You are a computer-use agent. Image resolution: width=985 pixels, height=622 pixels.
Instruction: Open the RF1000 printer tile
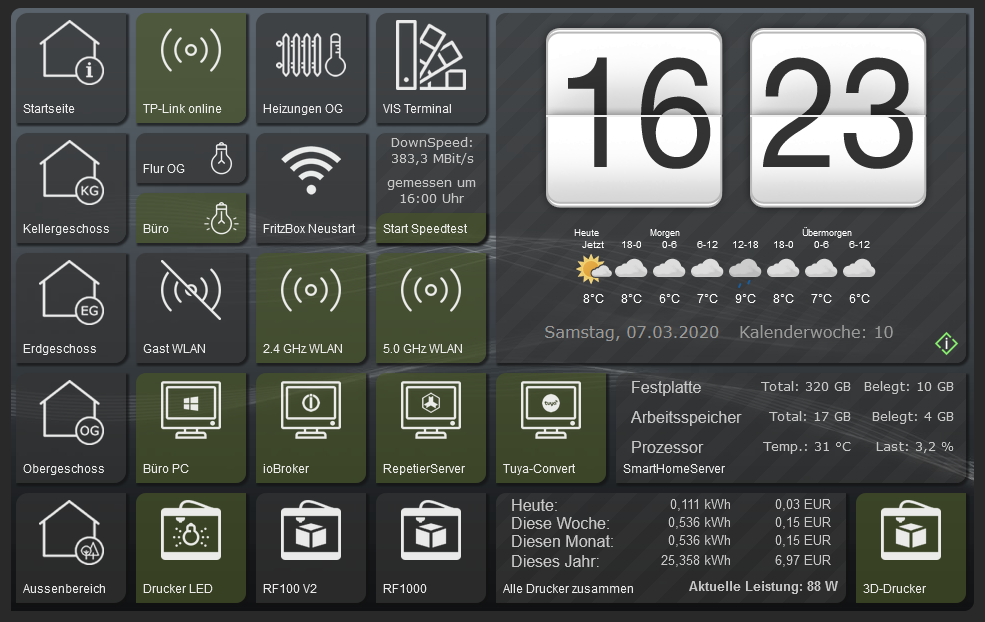431,548
